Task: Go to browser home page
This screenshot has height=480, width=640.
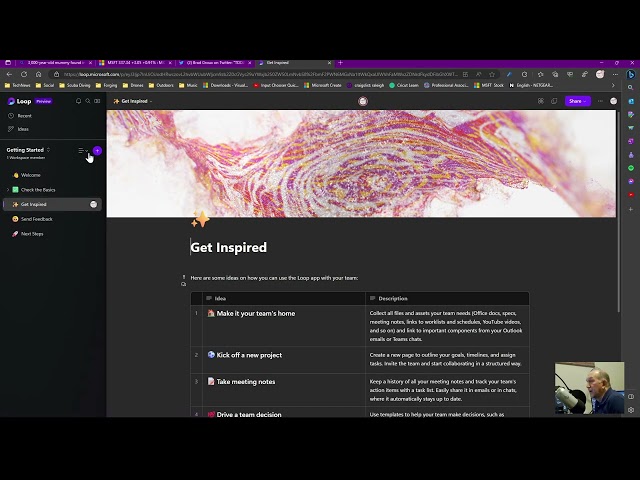Action: point(38,74)
